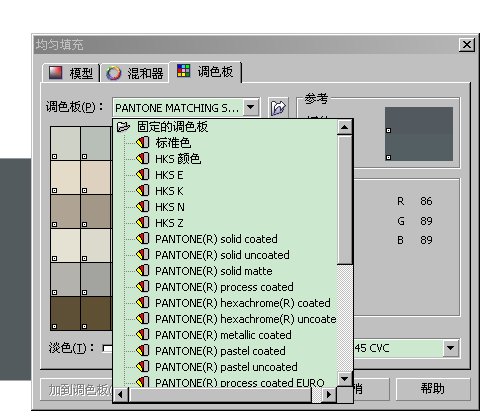
Task: Switch to the 调色板 tab
Action: click(205, 71)
